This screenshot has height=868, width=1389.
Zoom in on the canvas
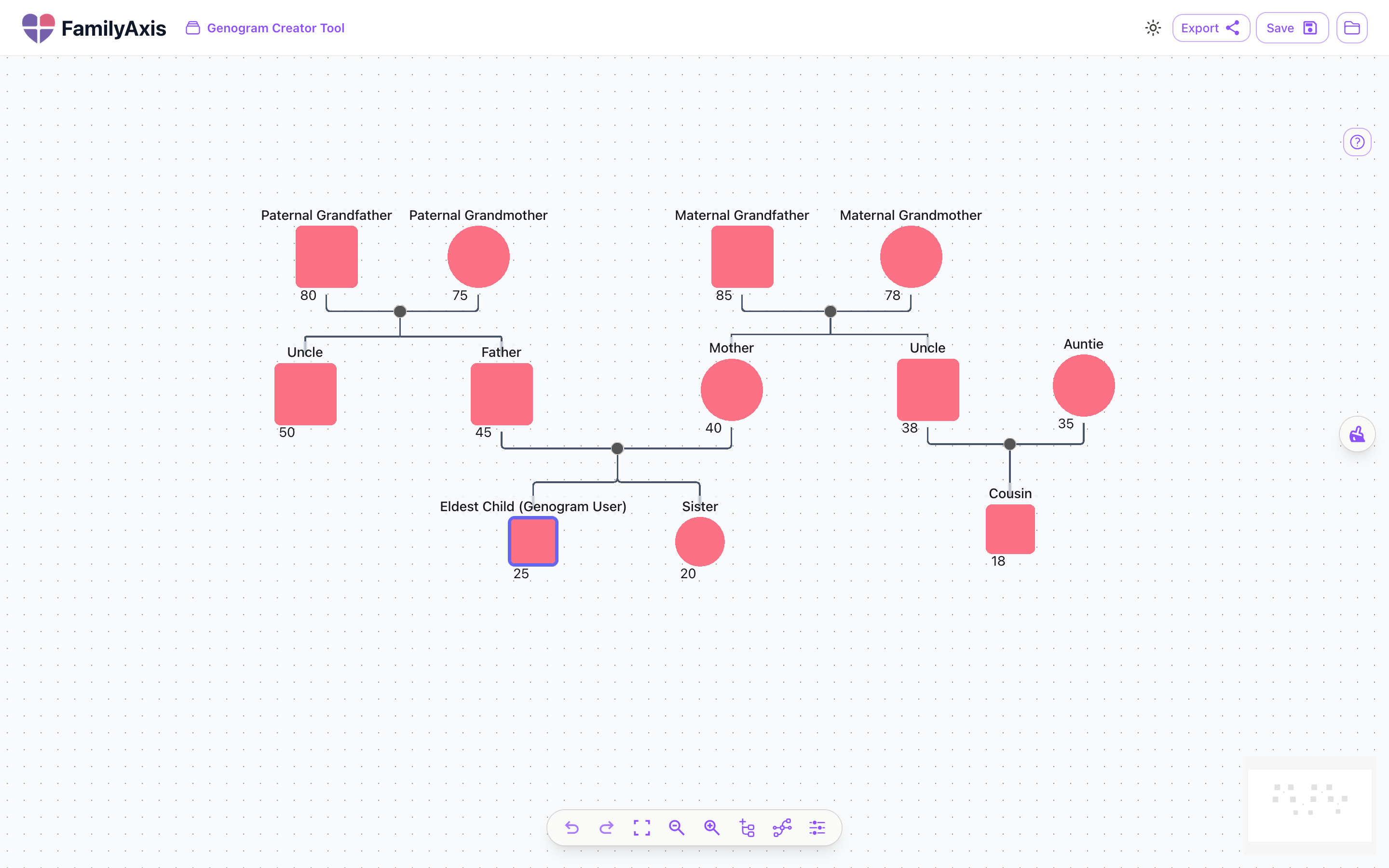tap(712, 827)
